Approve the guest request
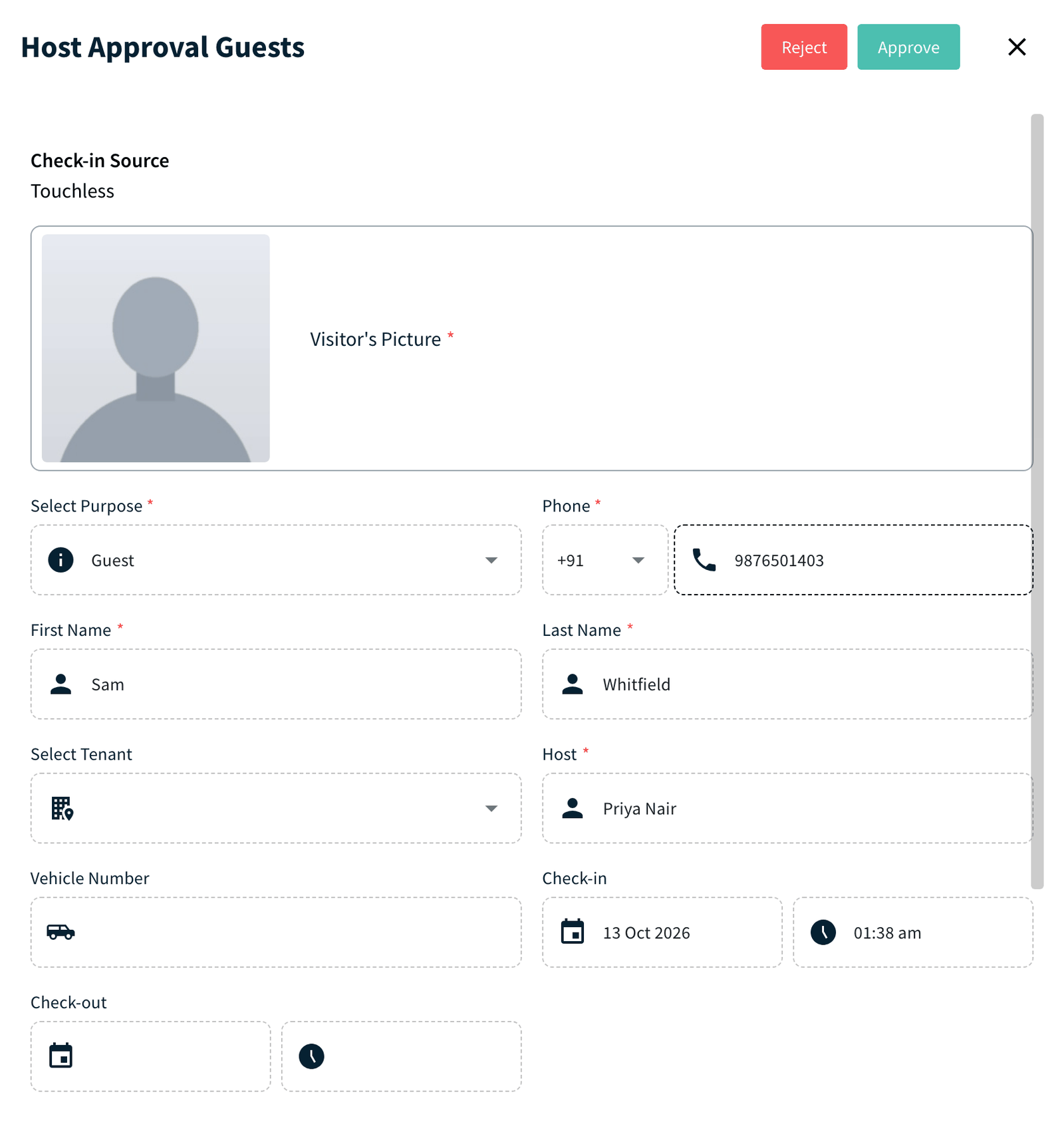 pos(908,47)
